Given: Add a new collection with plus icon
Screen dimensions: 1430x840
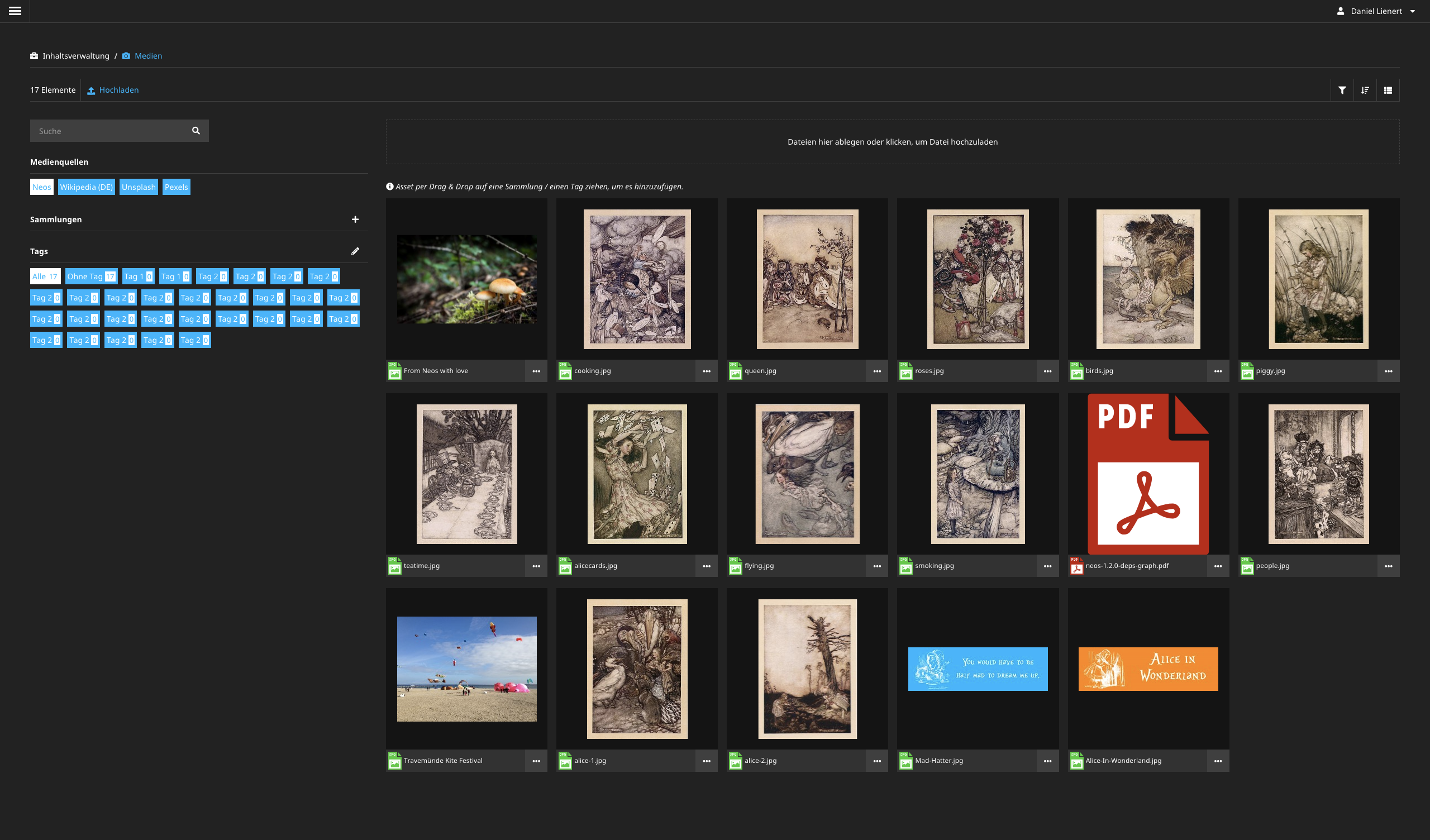Looking at the screenshot, I should click(x=355, y=219).
